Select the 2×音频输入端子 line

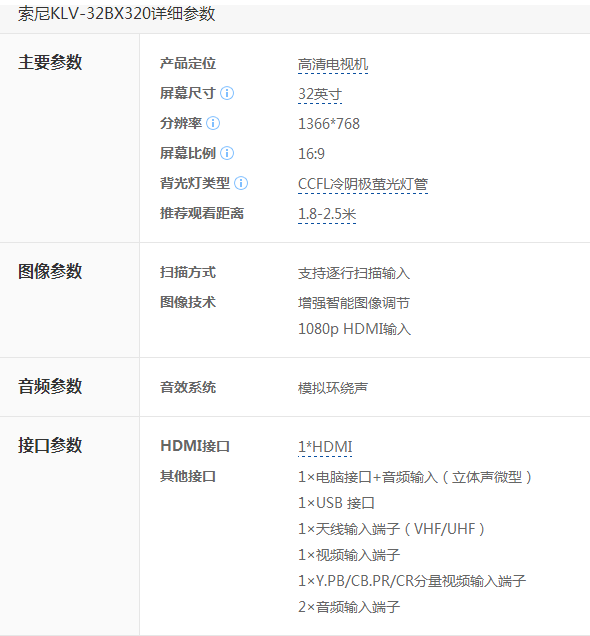[349, 607]
